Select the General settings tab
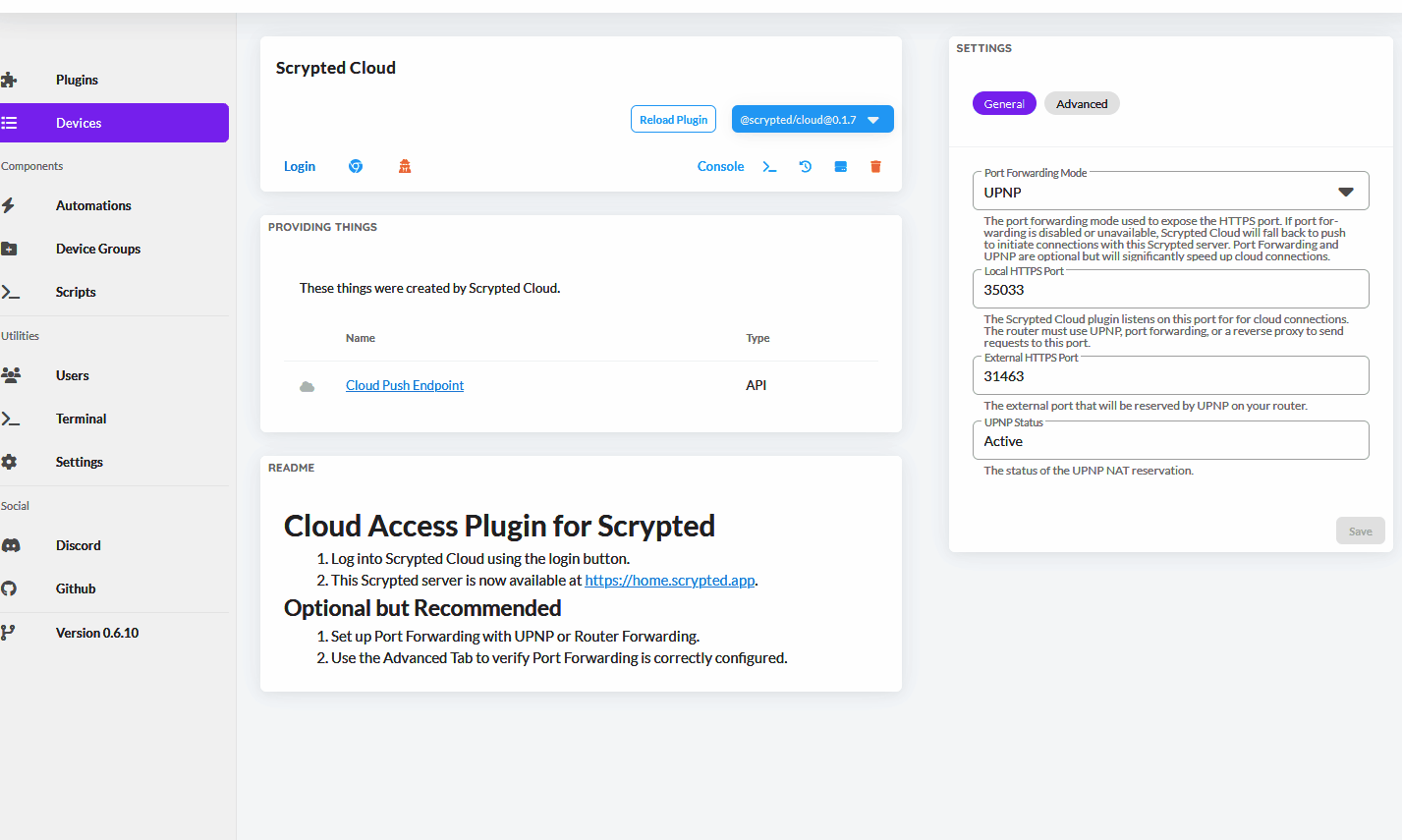The height and width of the screenshot is (840, 1402). (x=1004, y=103)
